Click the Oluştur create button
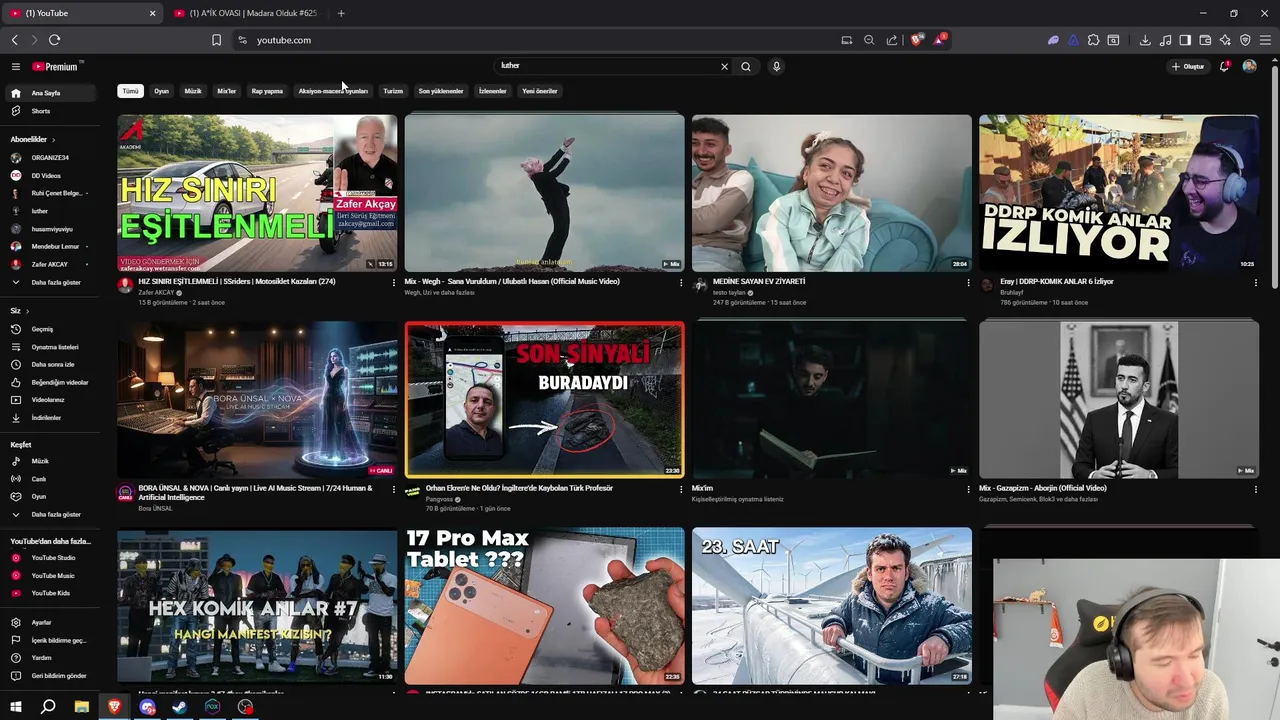1280x720 pixels. [1188, 67]
